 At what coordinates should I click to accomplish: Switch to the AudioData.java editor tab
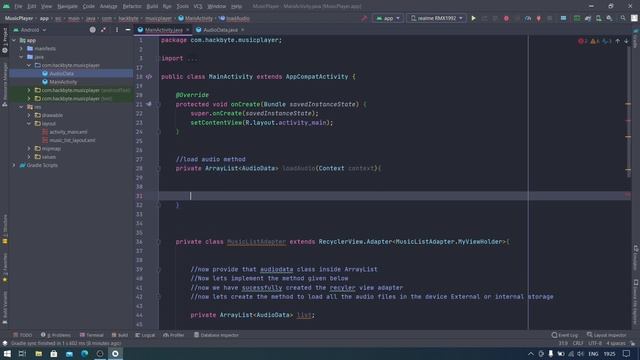(220, 30)
